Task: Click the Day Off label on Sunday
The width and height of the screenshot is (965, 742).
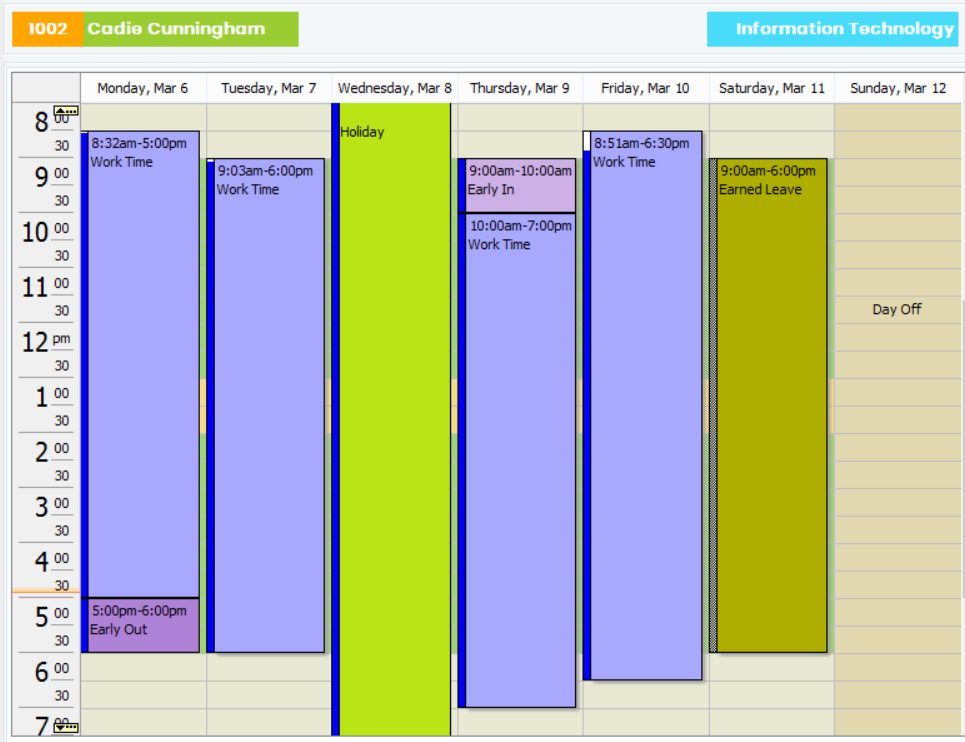Action: (896, 310)
